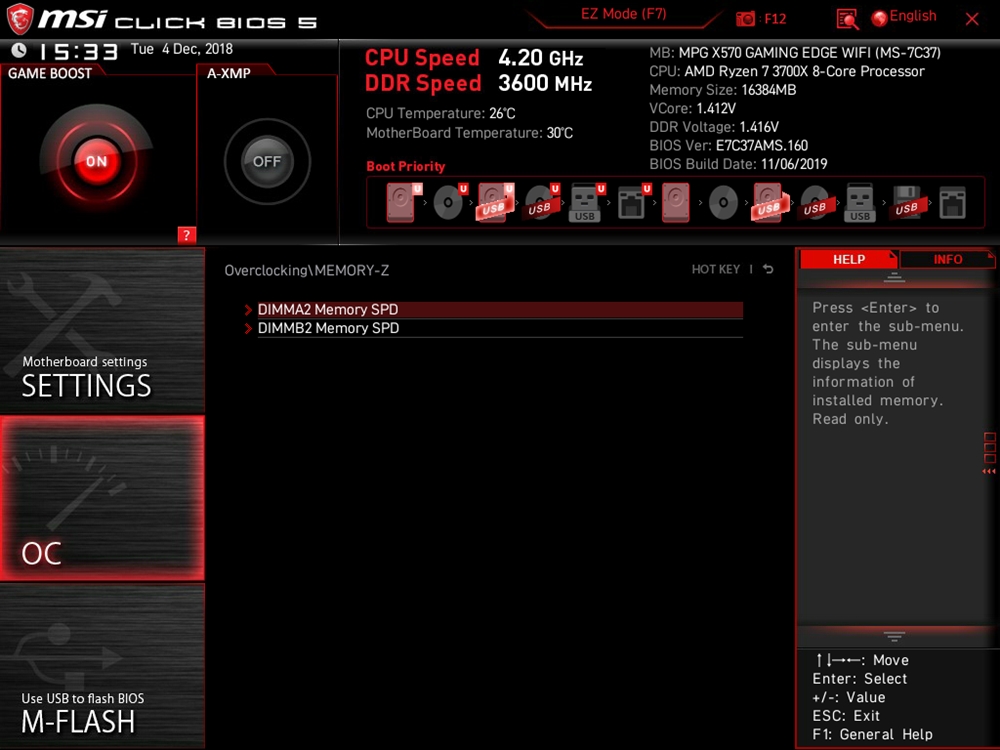This screenshot has width=1000, height=750.
Task: Click the hotkey back arrow icon
Action: [x=768, y=270]
